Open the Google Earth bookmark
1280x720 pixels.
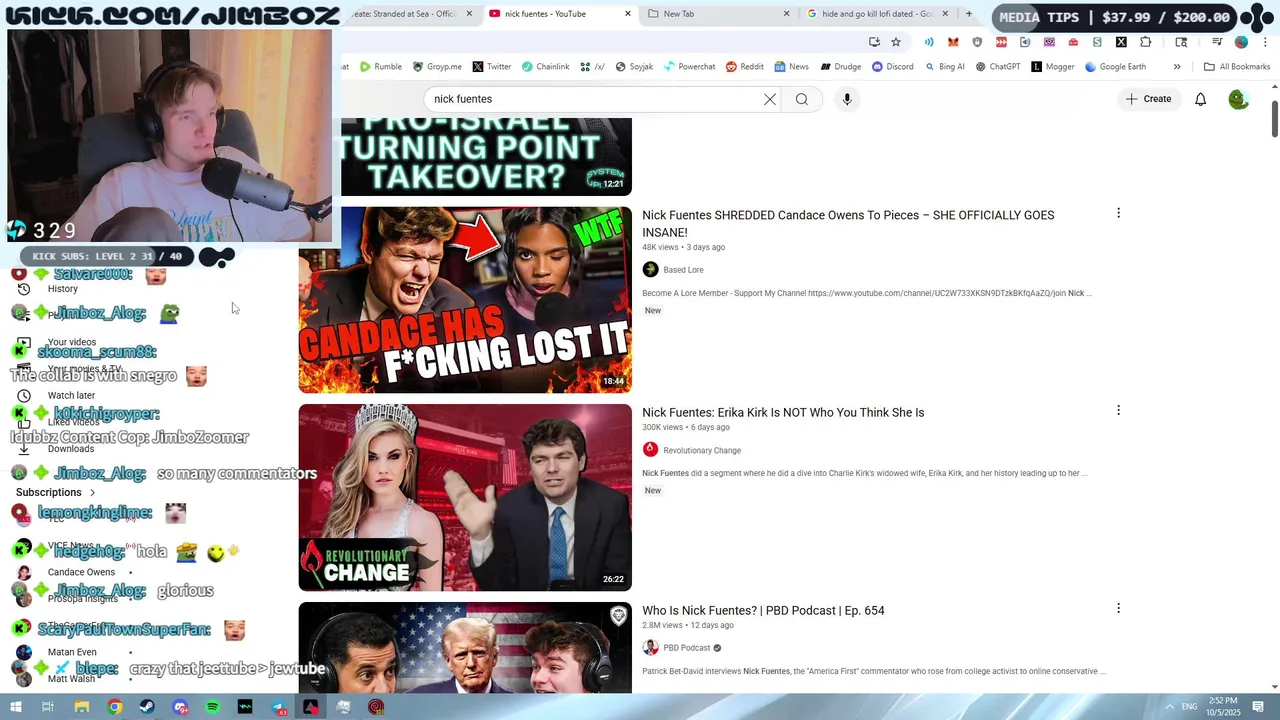coord(1115,67)
